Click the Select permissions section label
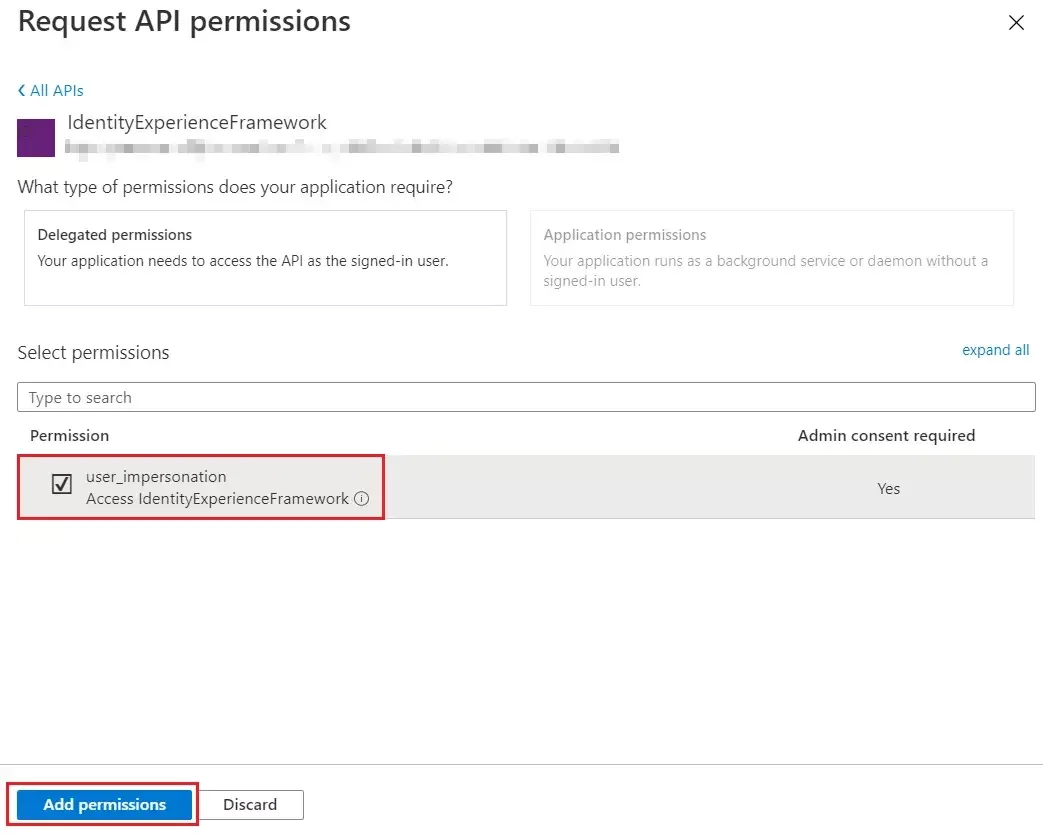 [94, 352]
